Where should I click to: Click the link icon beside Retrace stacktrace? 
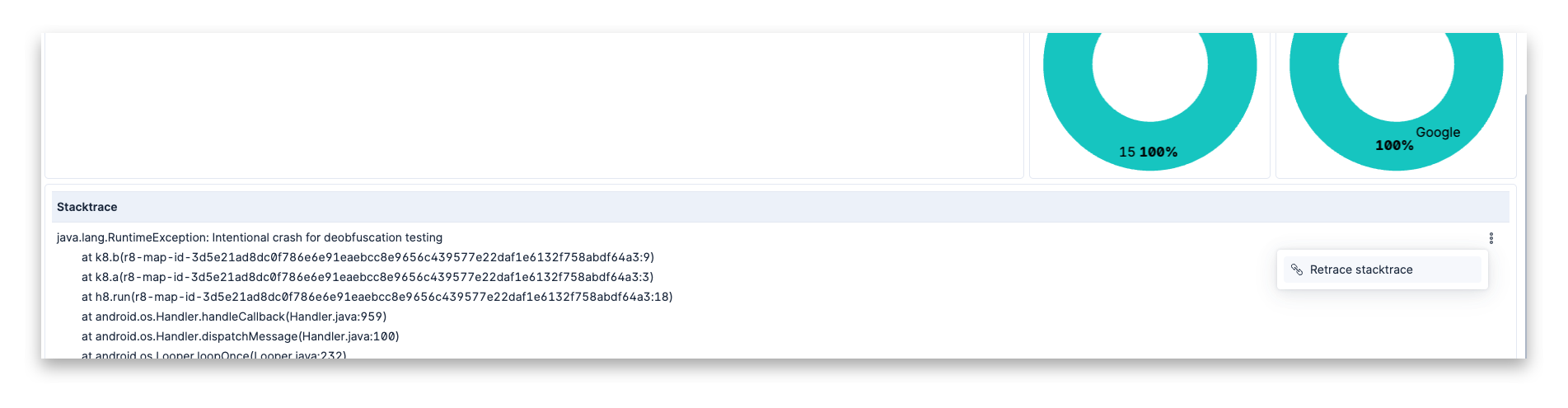pyautogui.click(x=1296, y=270)
